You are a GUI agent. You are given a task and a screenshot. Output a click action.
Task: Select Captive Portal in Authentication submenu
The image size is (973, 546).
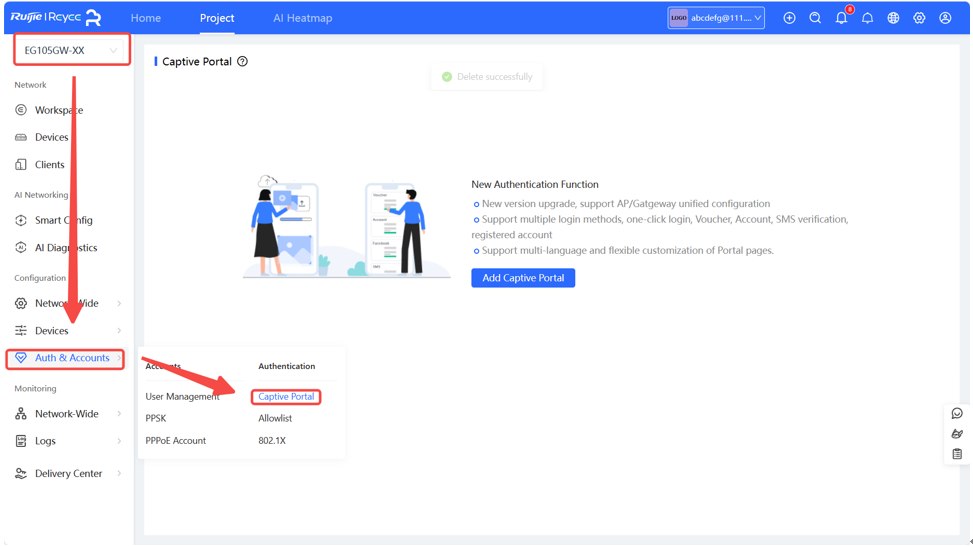coord(286,397)
